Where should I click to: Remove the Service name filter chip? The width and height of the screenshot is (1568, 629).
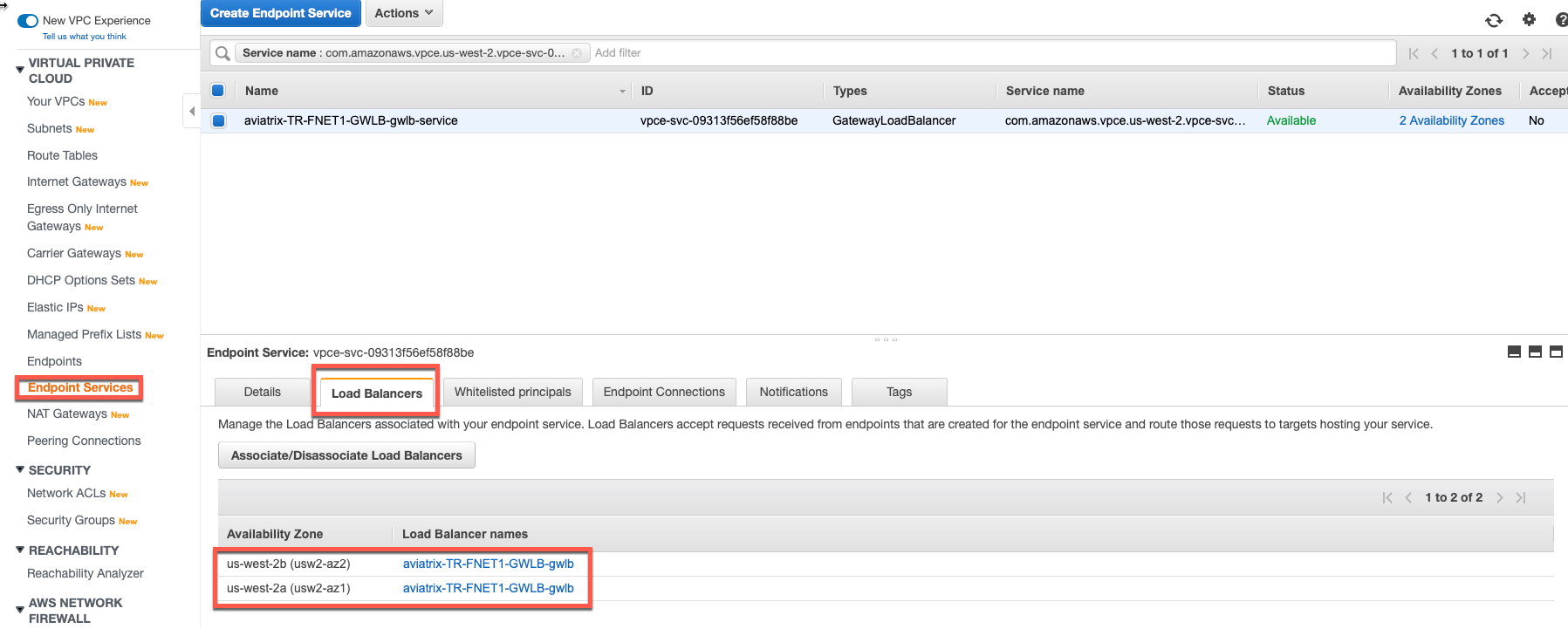point(577,53)
